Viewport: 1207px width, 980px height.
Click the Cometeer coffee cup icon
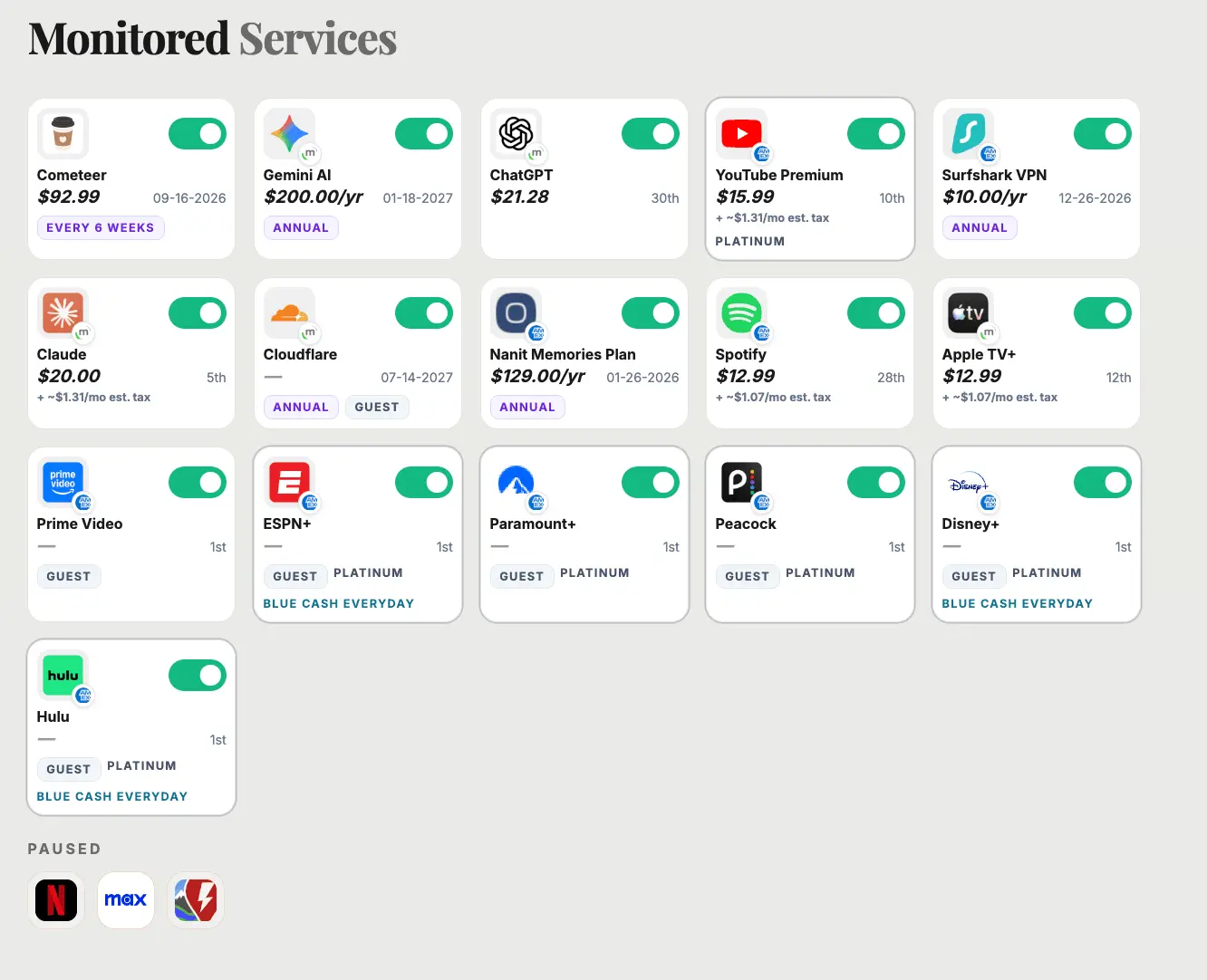(63, 134)
